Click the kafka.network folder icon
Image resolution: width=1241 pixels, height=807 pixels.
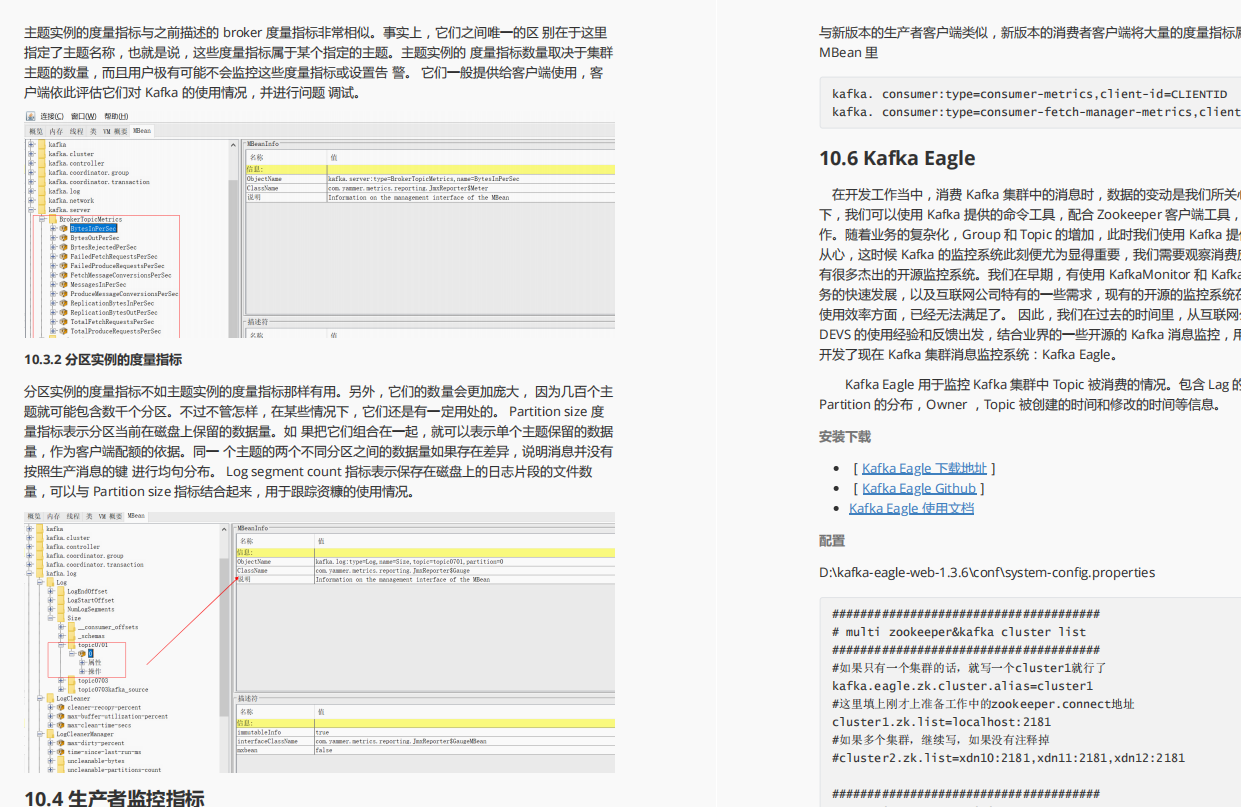point(41,200)
